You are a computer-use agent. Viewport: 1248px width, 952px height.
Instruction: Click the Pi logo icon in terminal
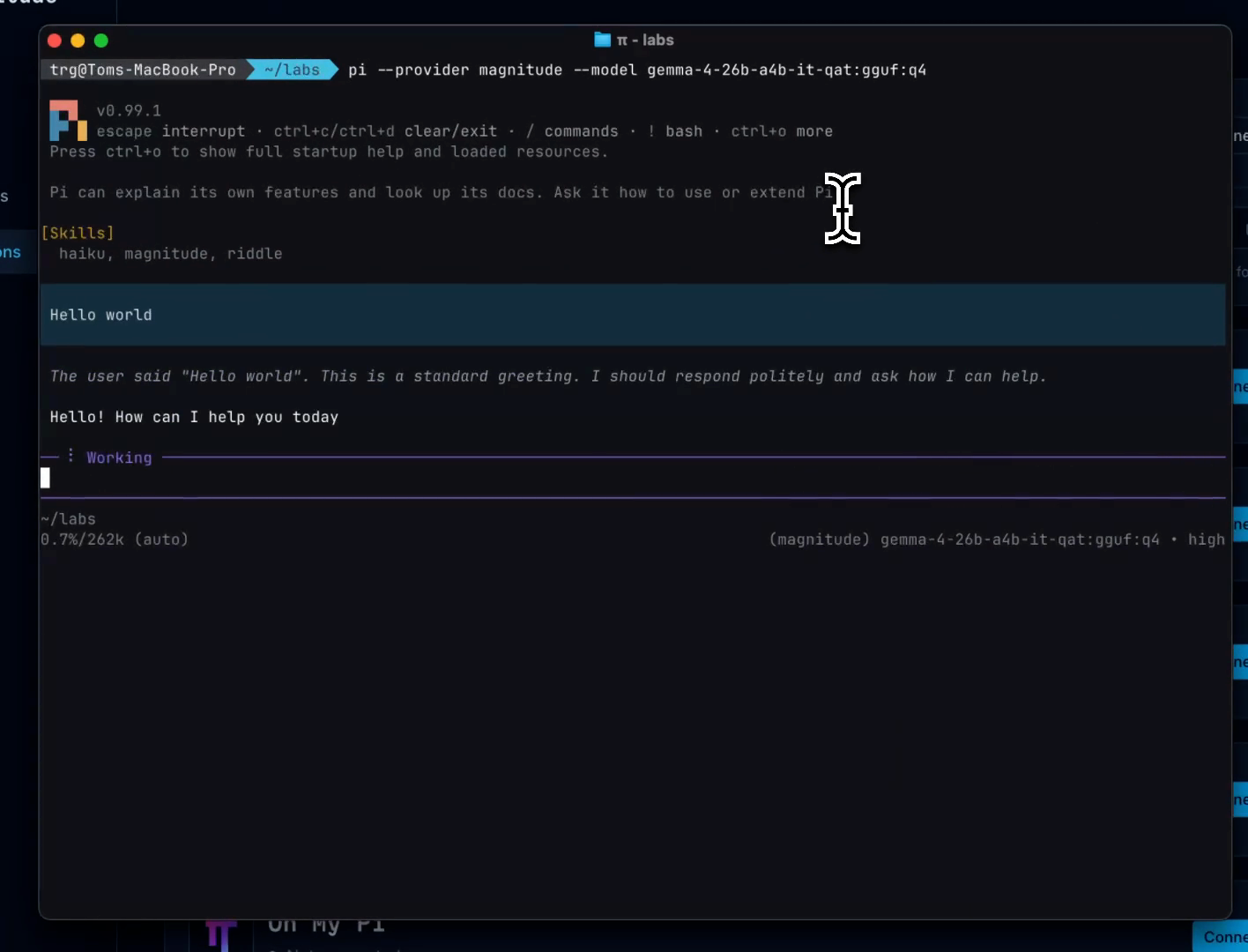[68, 121]
